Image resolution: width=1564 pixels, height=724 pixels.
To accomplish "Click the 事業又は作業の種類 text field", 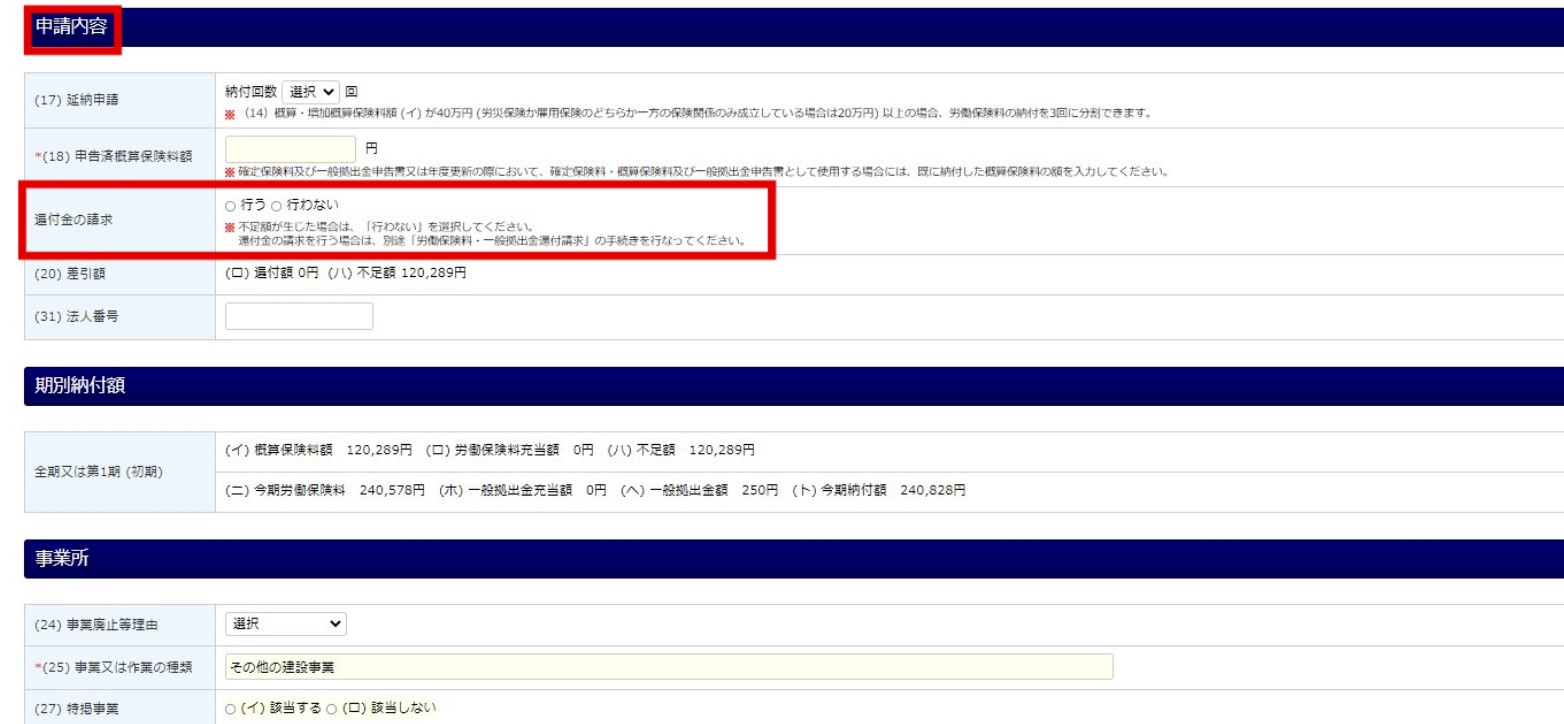I will click(669, 667).
